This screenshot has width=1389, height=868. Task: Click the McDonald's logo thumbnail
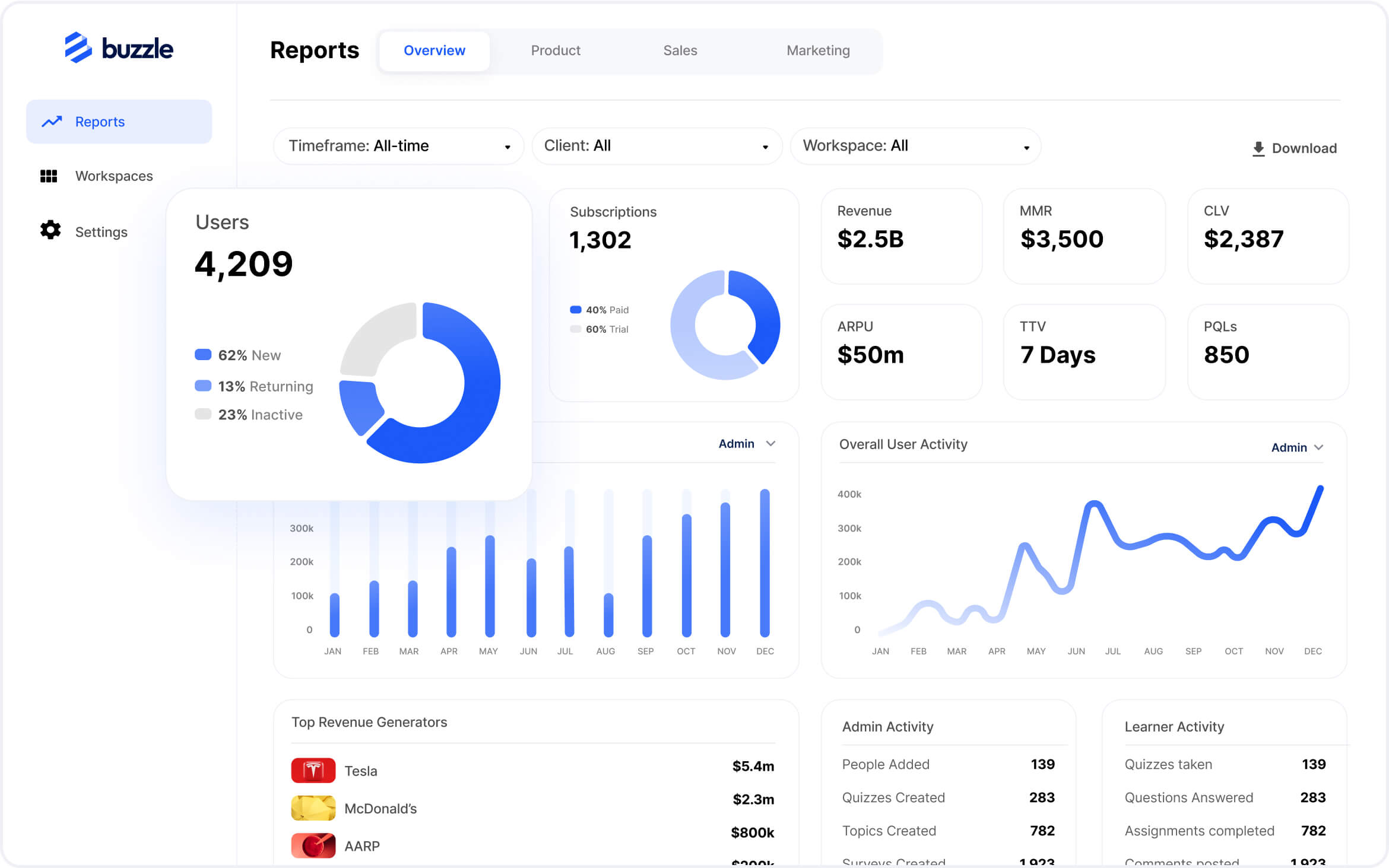[x=313, y=808]
